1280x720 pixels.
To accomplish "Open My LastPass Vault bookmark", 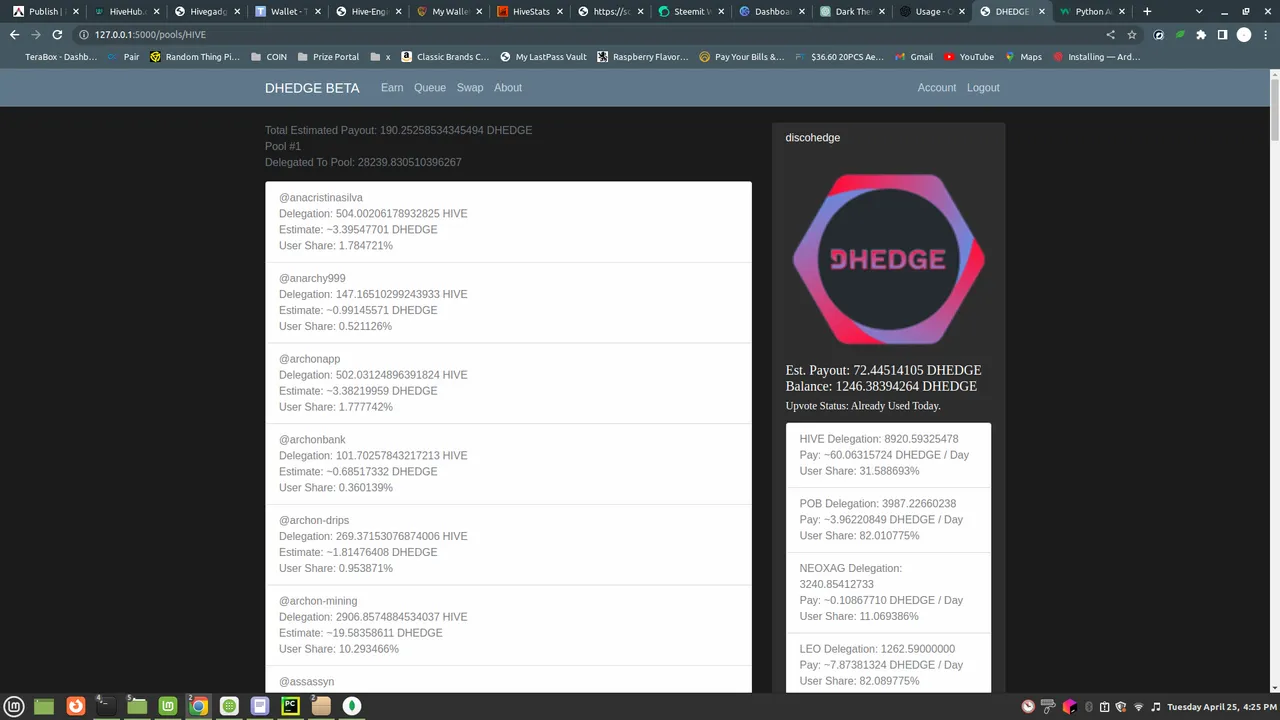I will (543, 57).
